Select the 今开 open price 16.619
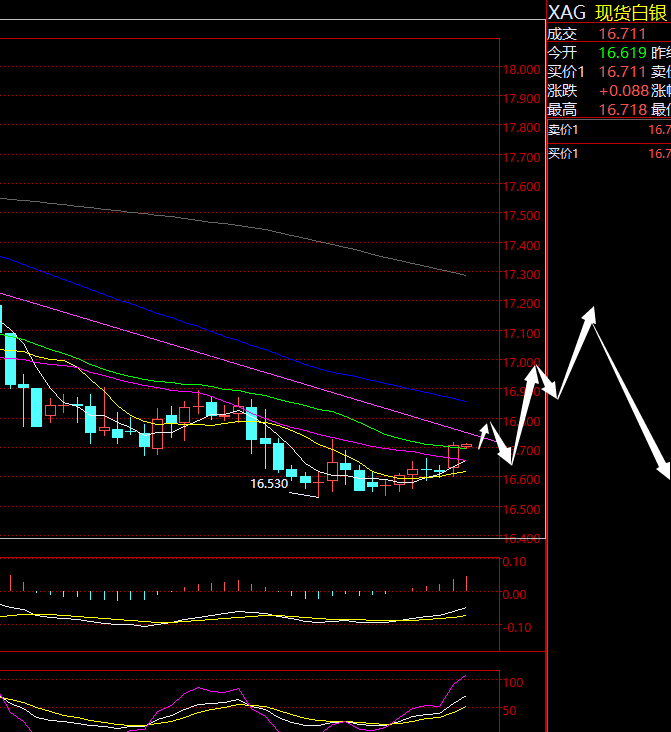Screen dimensions: 671x732 (622, 53)
